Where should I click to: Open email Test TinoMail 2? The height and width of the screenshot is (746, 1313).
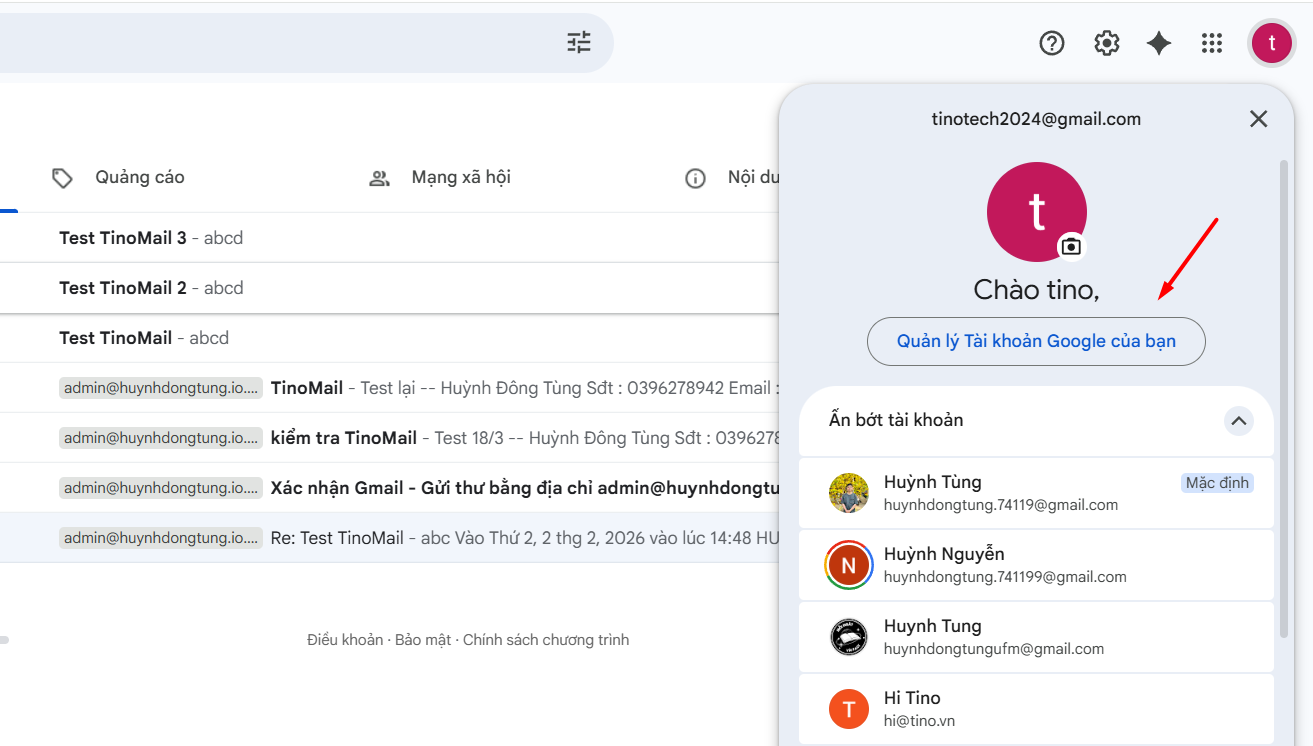point(389,288)
